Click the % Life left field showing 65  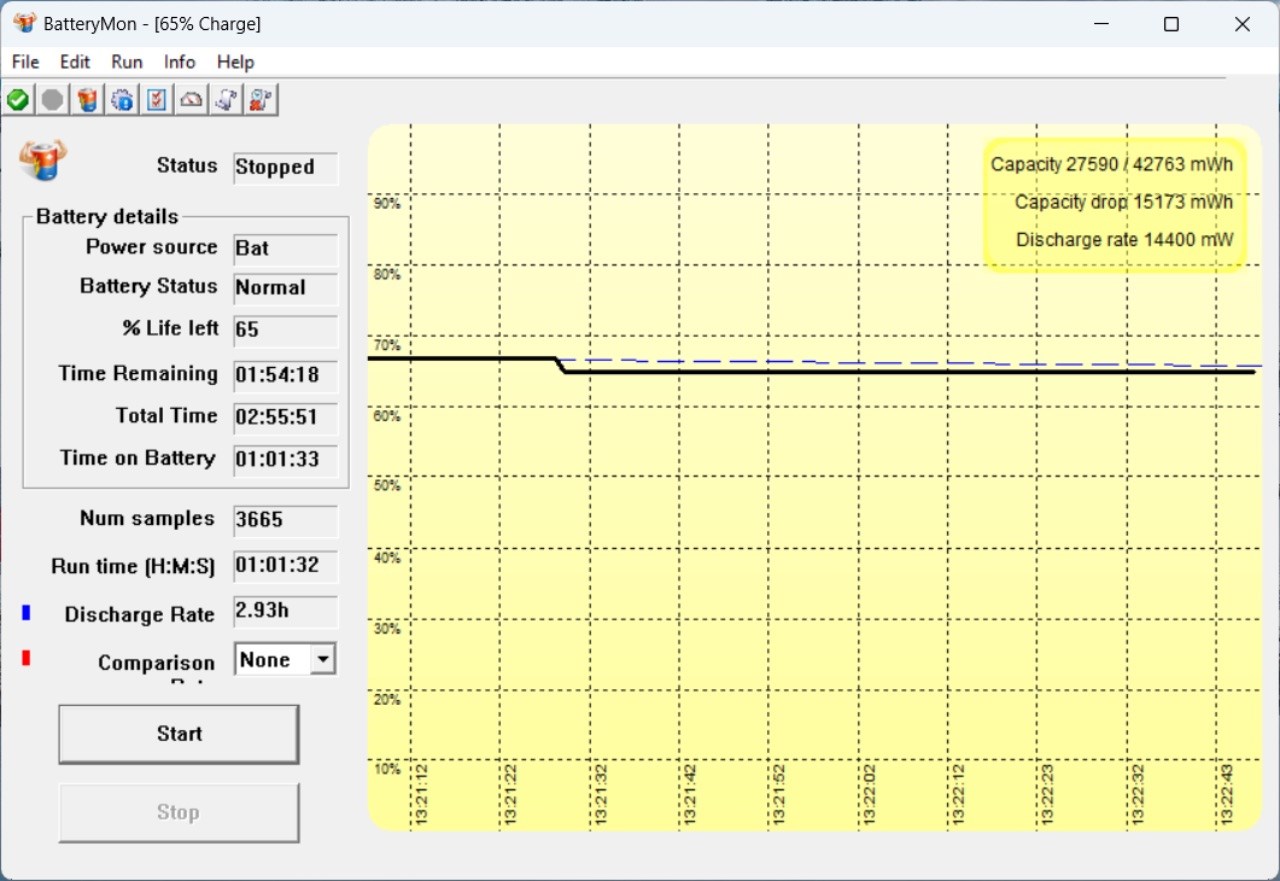pos(286,330)
